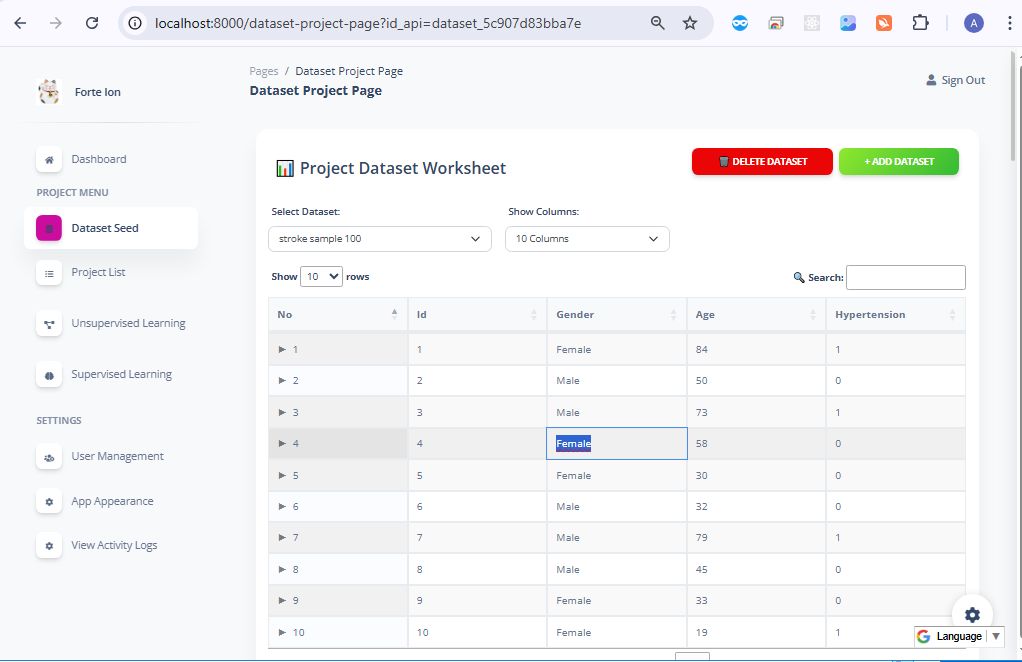Click the Supervised Learning sidebar icon
The image size is (1022, 662).
(49, 375)
